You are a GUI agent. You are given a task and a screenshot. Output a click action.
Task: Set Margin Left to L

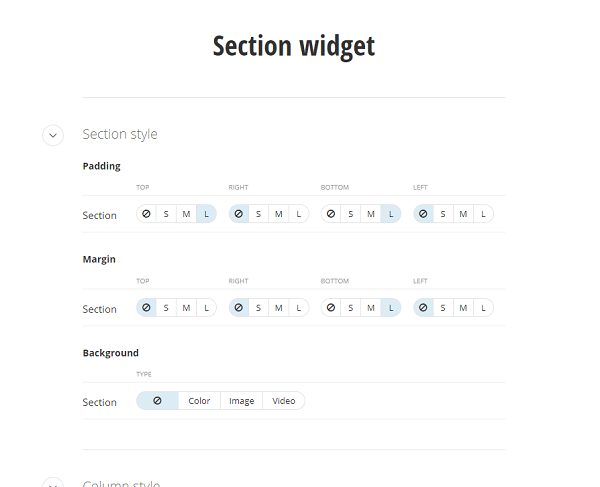coord(483,308)
